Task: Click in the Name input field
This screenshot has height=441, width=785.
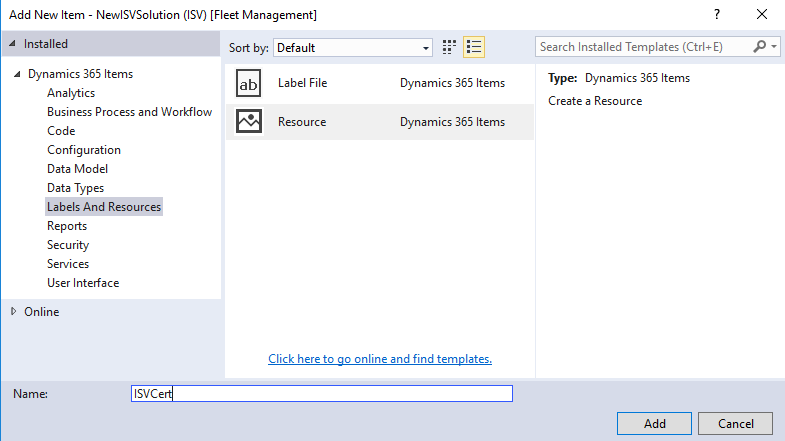Action: (x=322, y=393)
